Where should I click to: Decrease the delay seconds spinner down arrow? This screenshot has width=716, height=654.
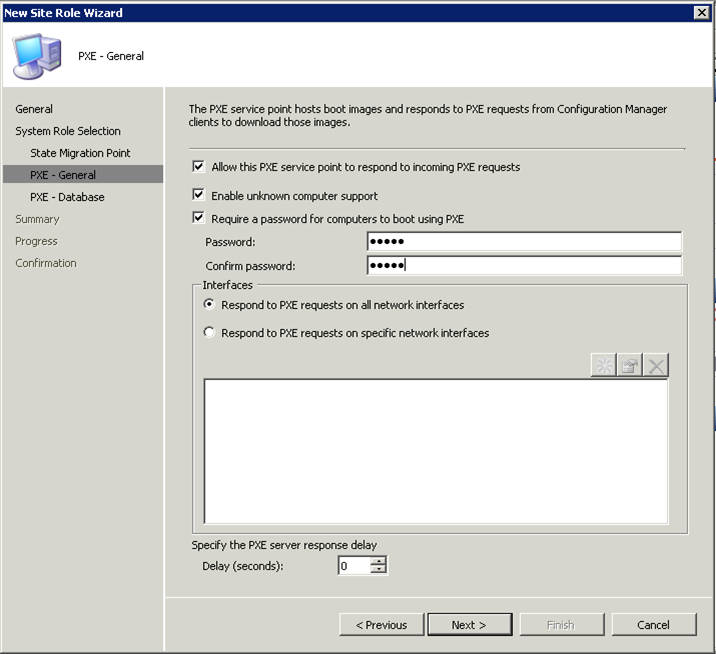pyautogui.click(x=379, y=570)
